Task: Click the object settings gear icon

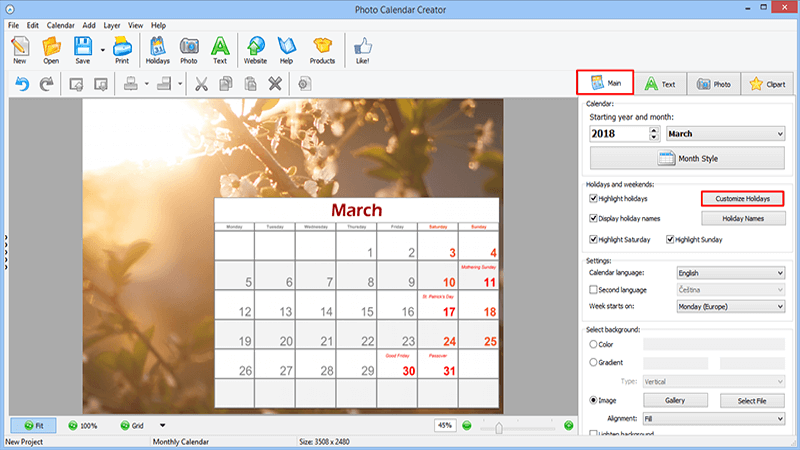Action: 305,84
